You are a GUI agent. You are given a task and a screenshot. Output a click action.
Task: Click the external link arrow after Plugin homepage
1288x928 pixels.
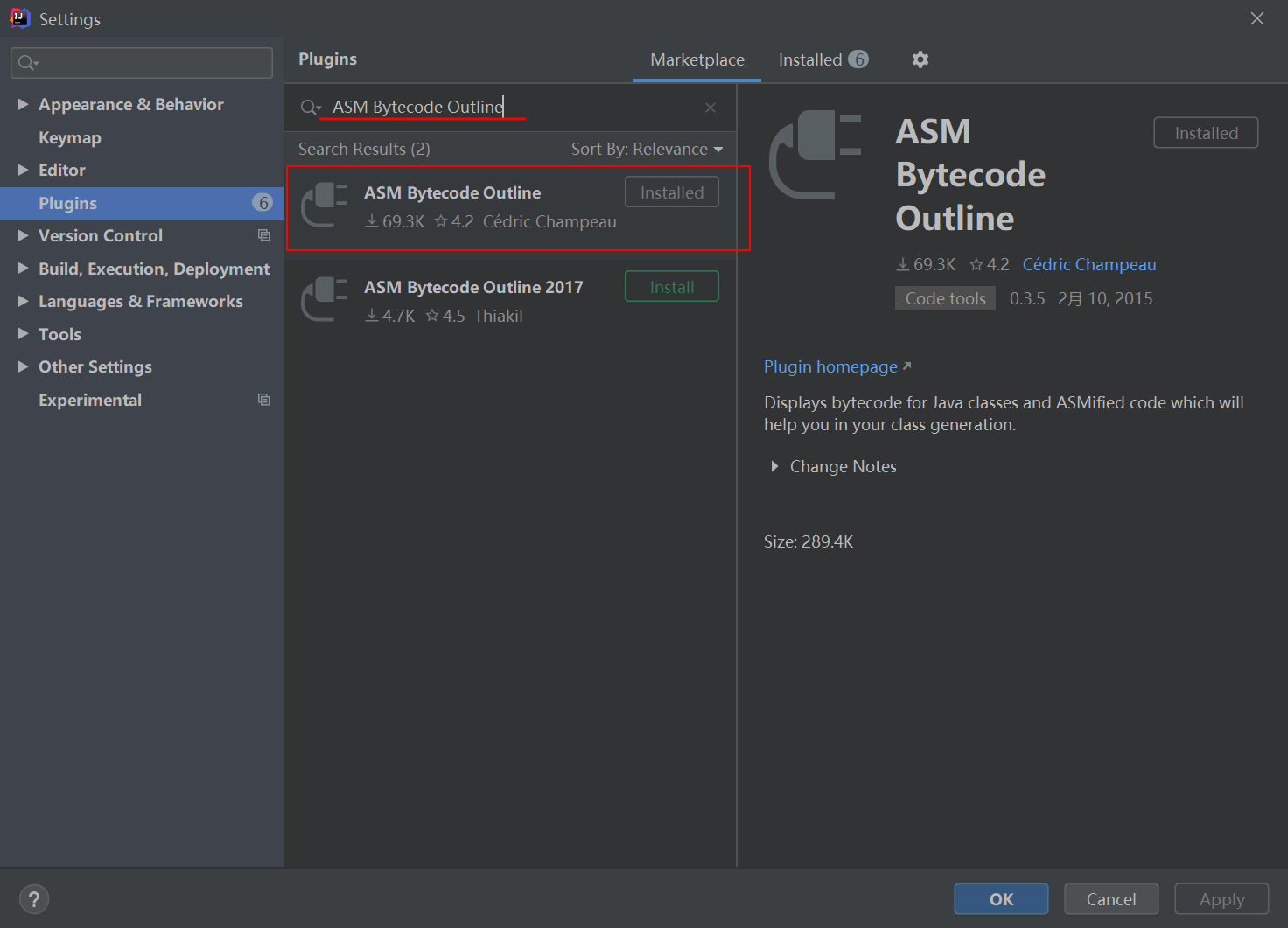(906, 366)
